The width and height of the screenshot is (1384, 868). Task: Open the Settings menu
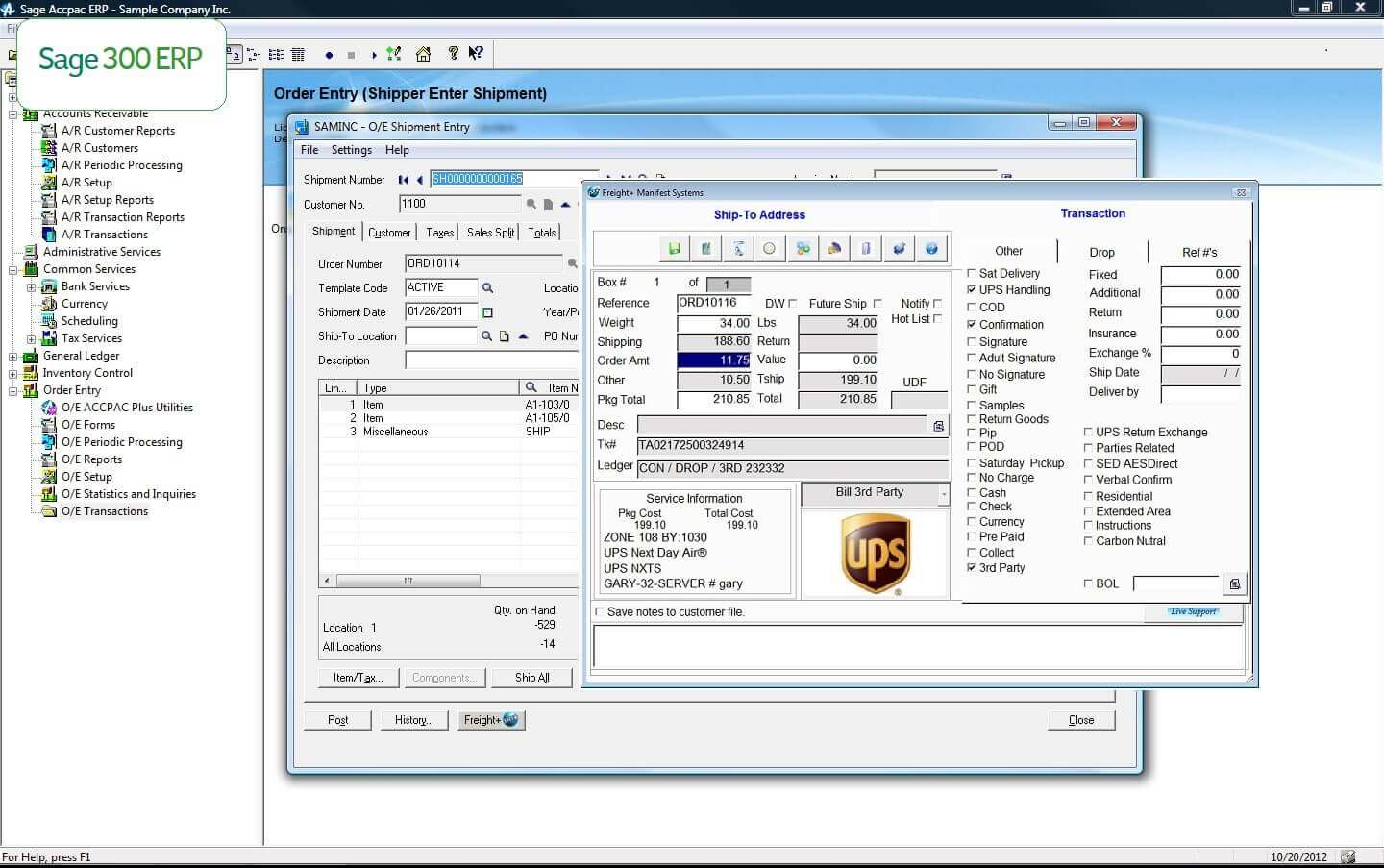(x=351, y=150)
